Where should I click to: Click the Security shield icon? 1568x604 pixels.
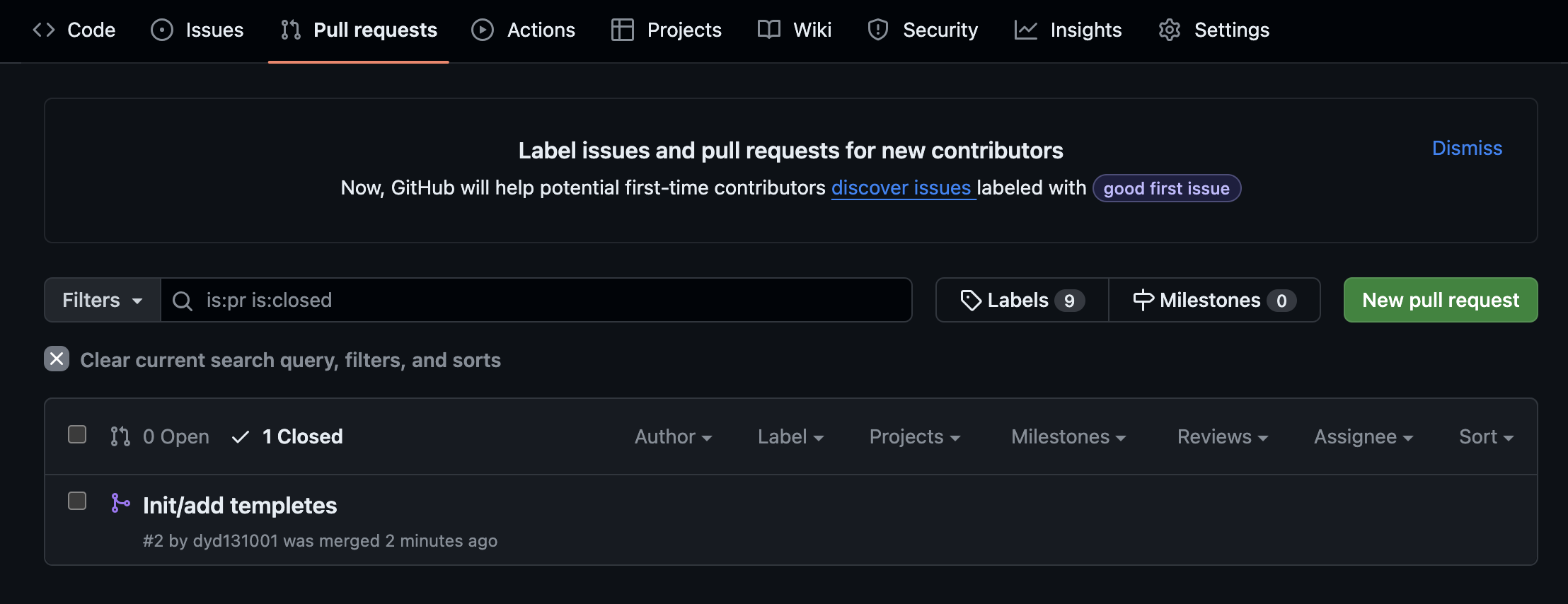(x=878, y=30)
